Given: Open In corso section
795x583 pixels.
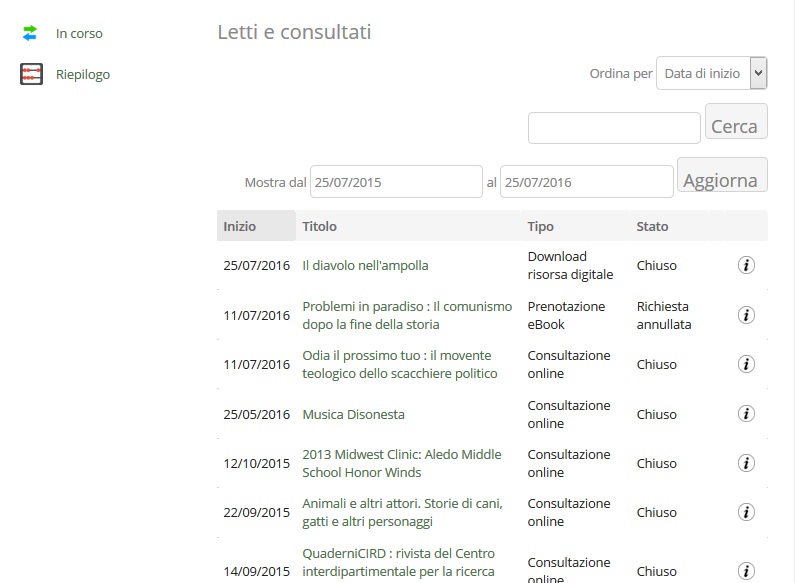Looking at the screenshot, I should (79, 33).
